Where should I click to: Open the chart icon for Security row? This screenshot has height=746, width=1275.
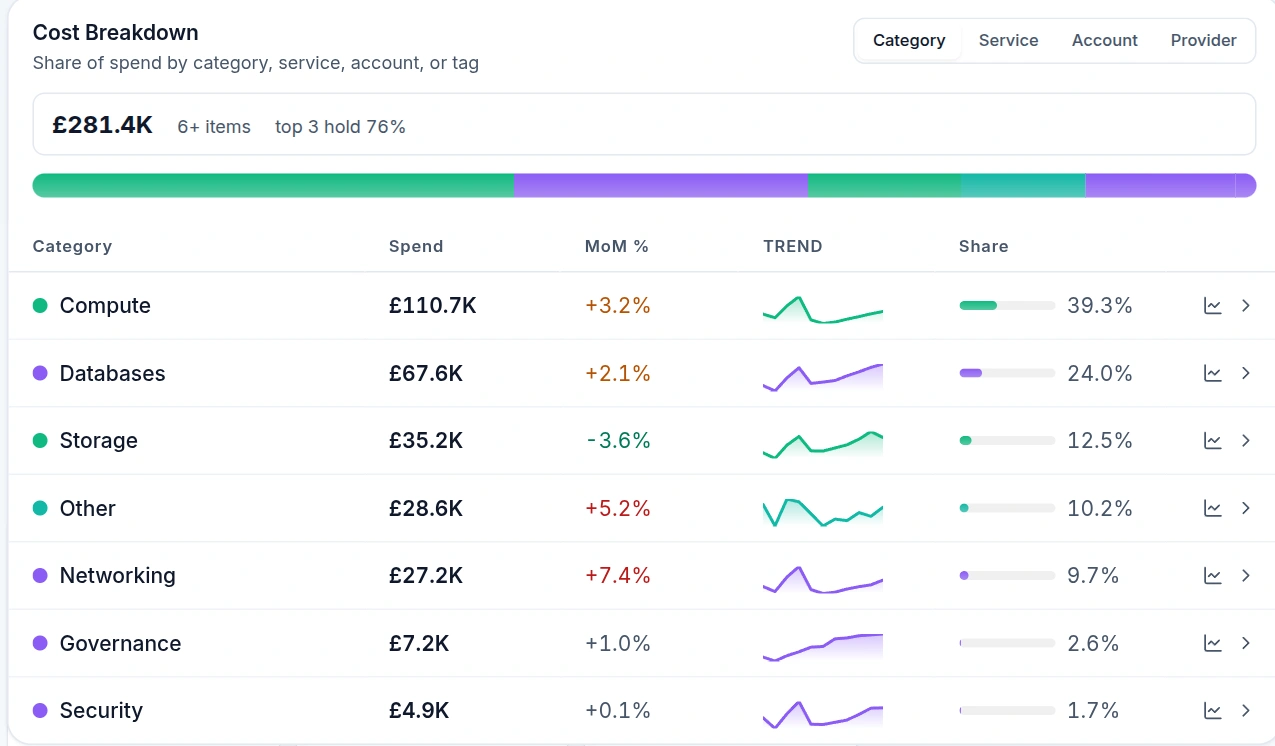pos(1212,711)
